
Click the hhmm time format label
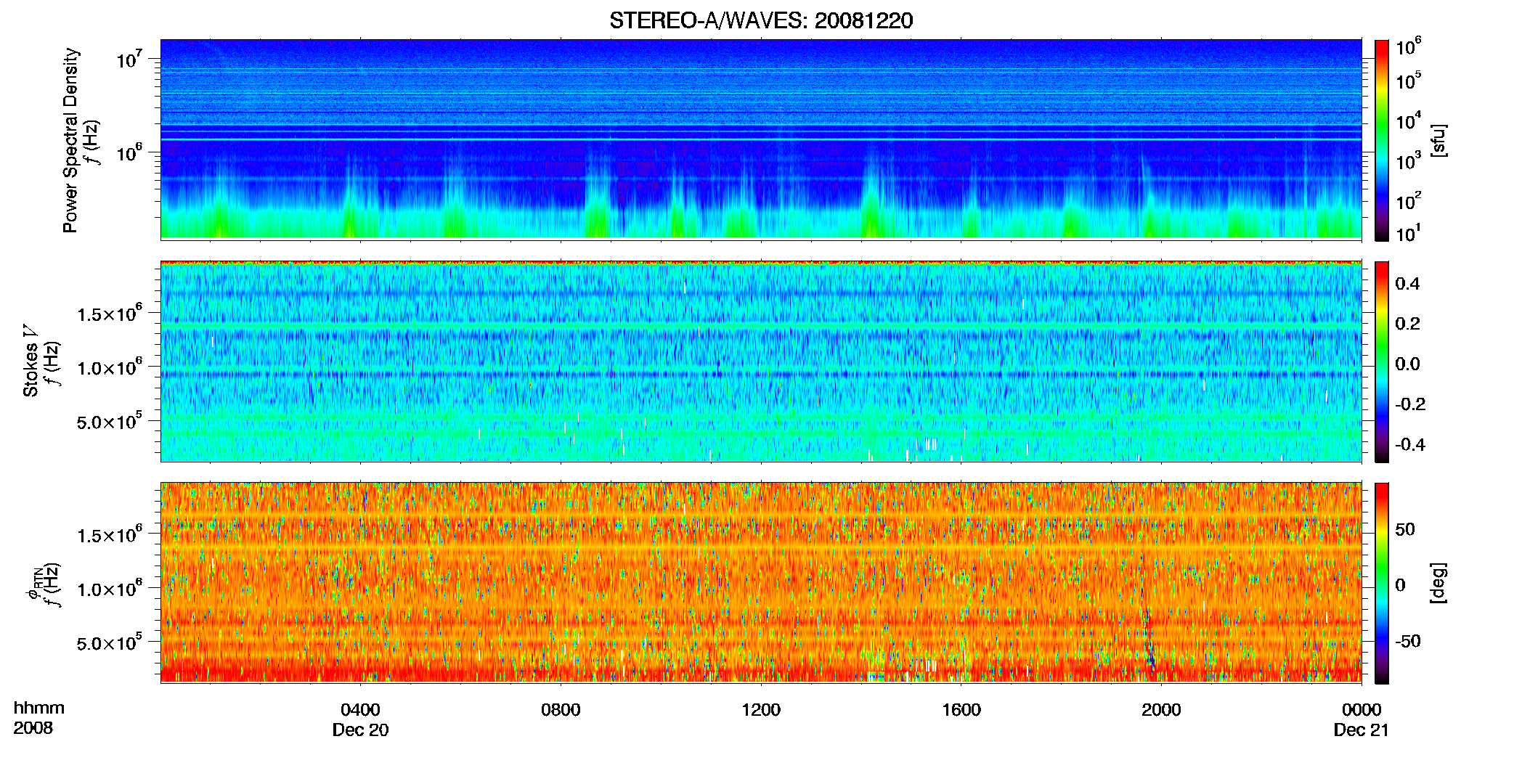(x=38, y=709)
